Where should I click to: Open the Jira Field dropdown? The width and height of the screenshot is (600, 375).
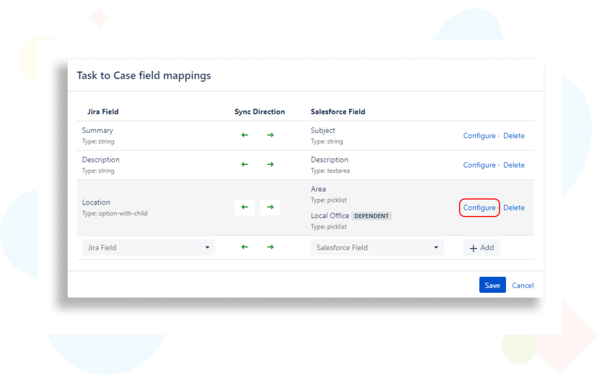pos(148,248)
